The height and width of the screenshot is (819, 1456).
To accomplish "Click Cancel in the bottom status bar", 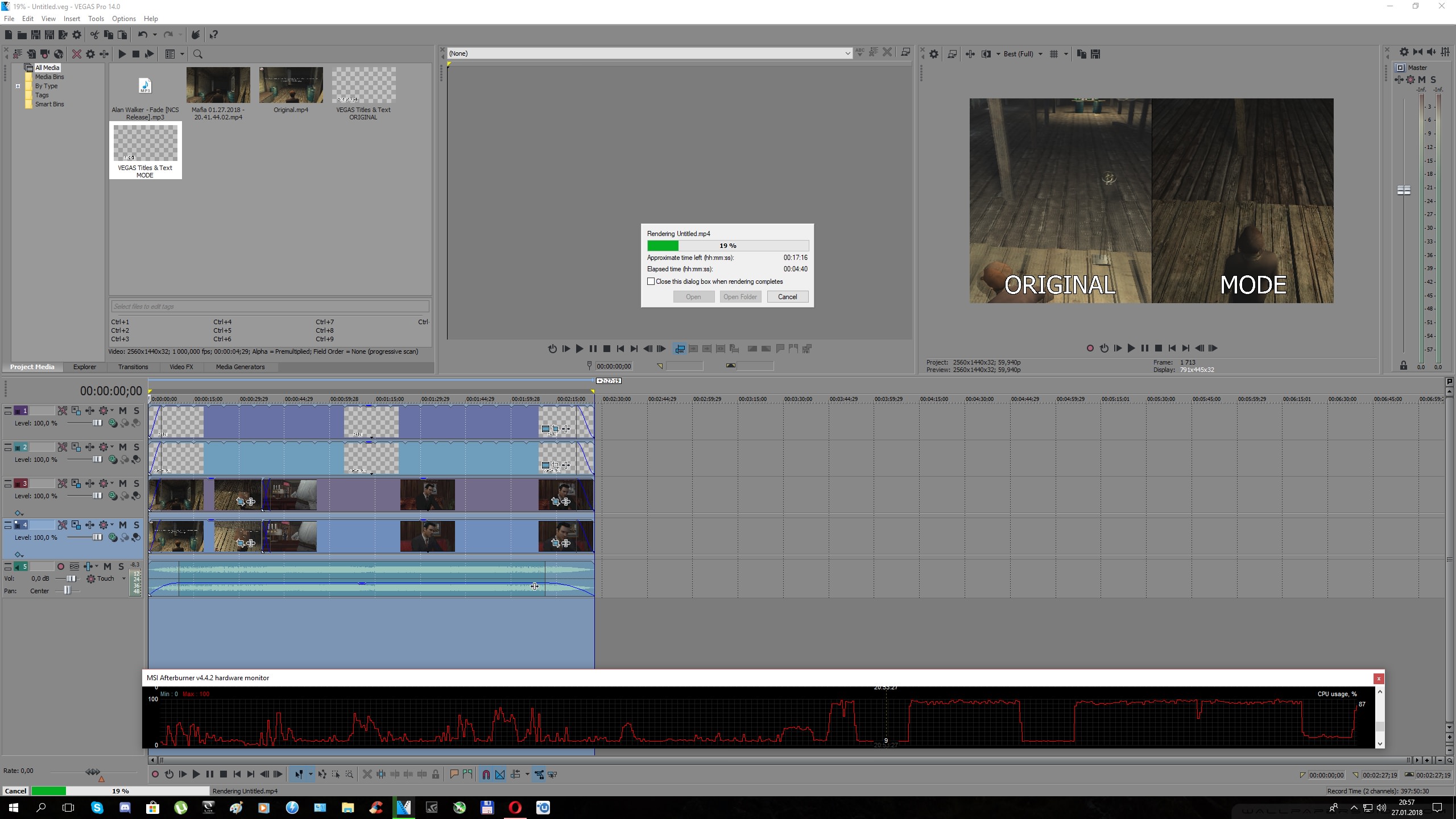I will click(x=16, y=791).
